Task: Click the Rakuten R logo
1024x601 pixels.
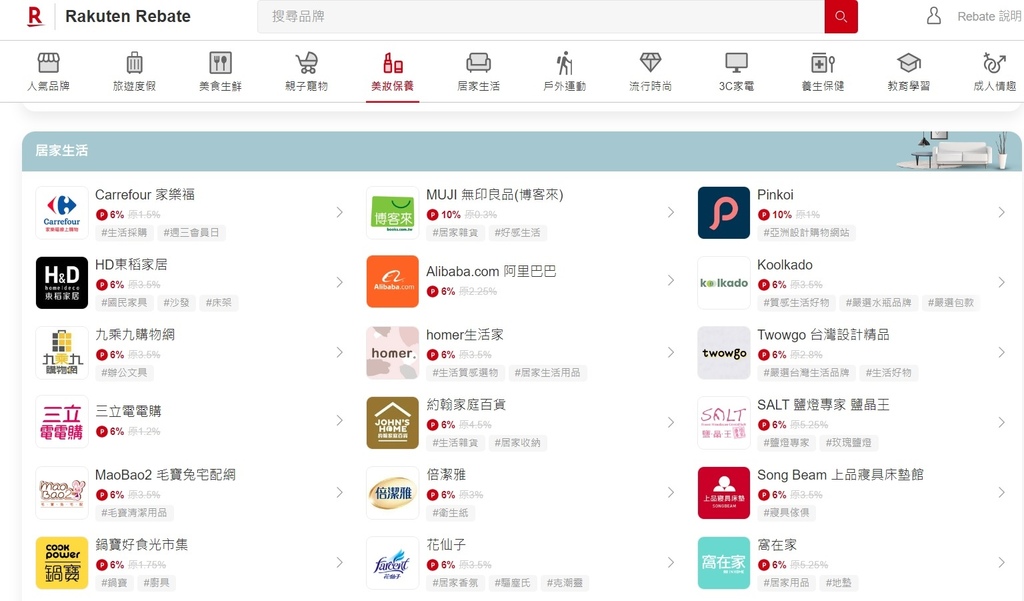Action: [x=35, y=16]
